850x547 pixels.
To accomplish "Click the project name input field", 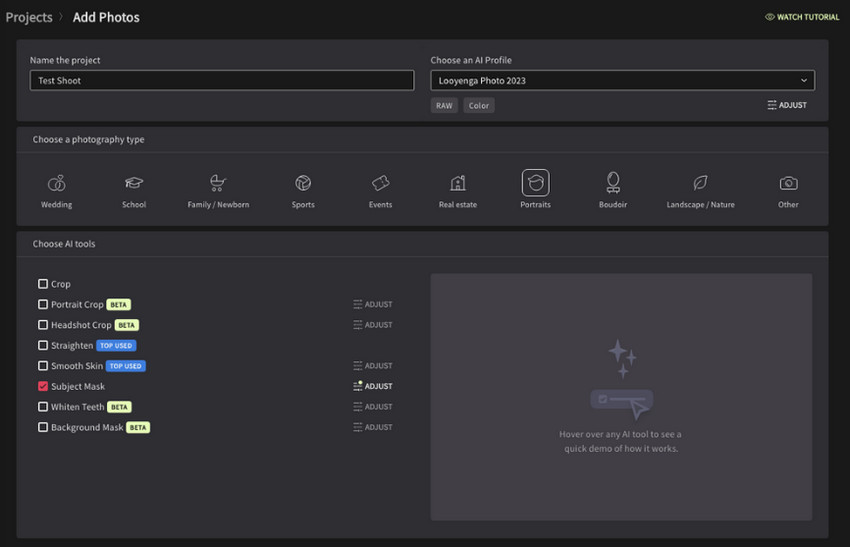I will click(x=222, y=80).
